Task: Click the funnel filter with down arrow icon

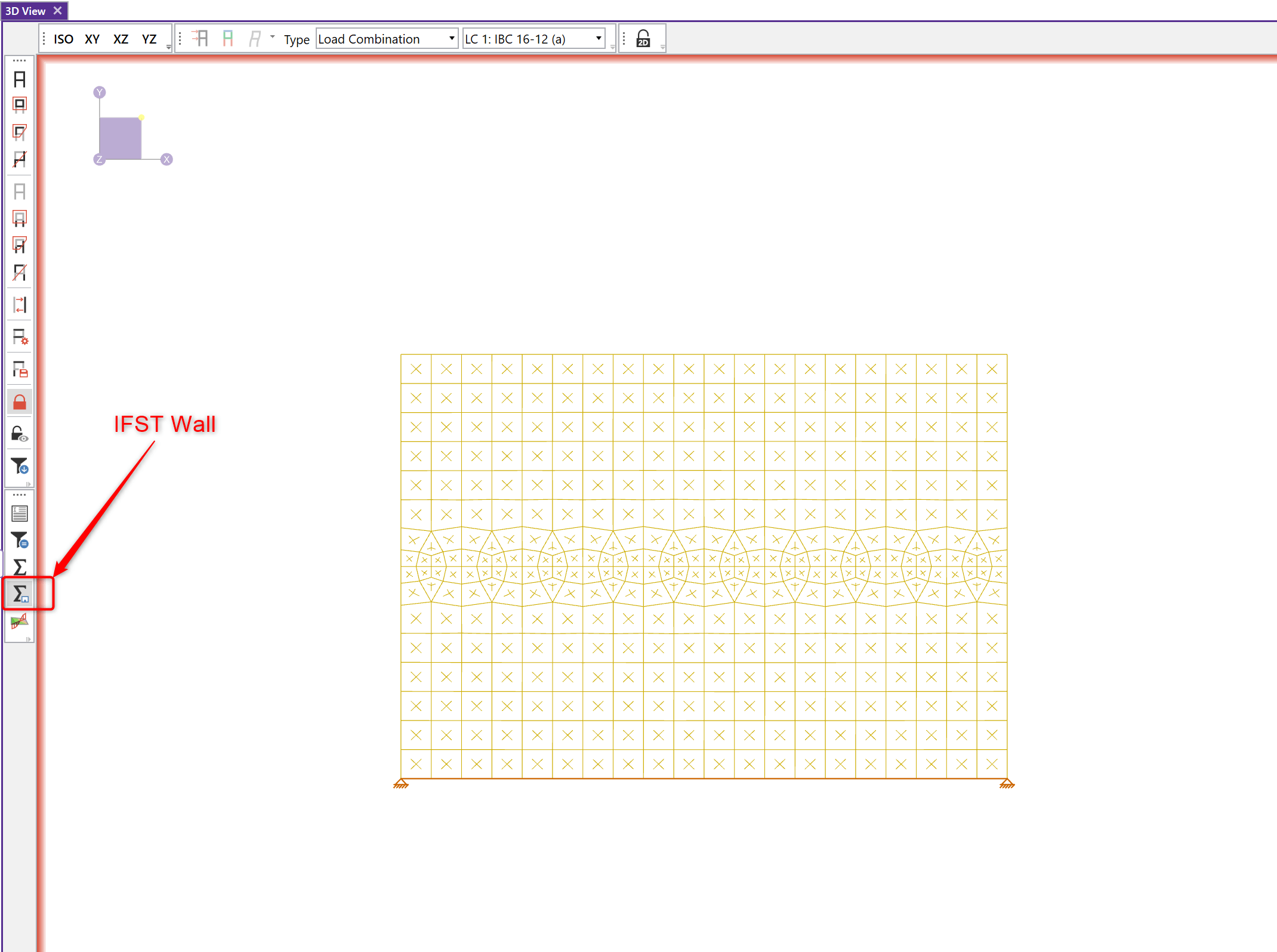Action: coord(20,465)
